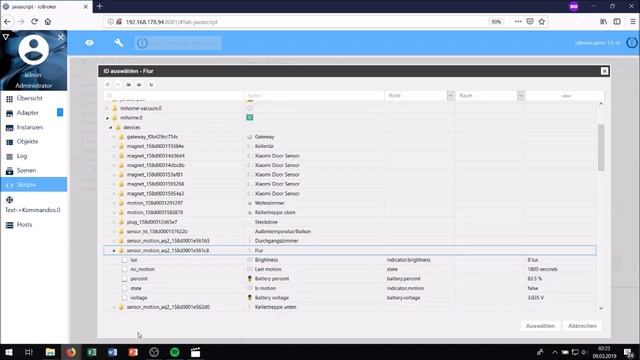Select the state row labeled Is motion

pyautogui.click(x=350, y=288)
